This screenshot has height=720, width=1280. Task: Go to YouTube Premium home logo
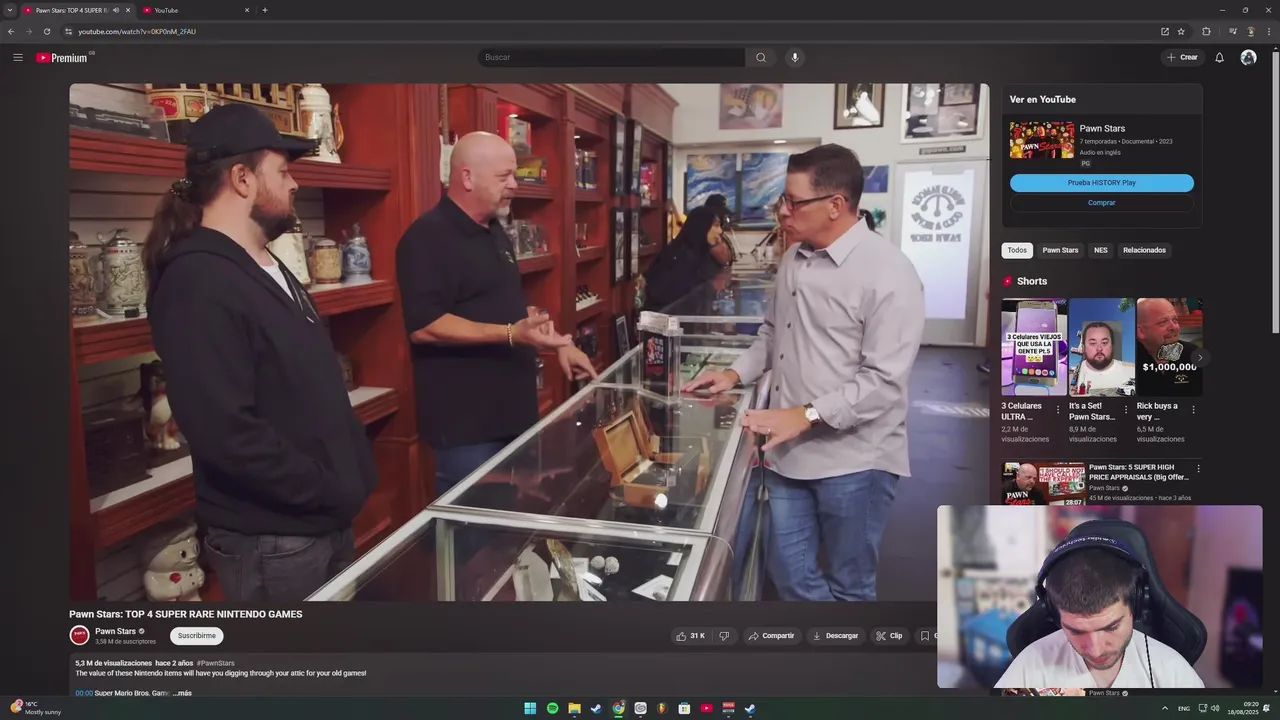pyautogui.click(x=62, y=57)
